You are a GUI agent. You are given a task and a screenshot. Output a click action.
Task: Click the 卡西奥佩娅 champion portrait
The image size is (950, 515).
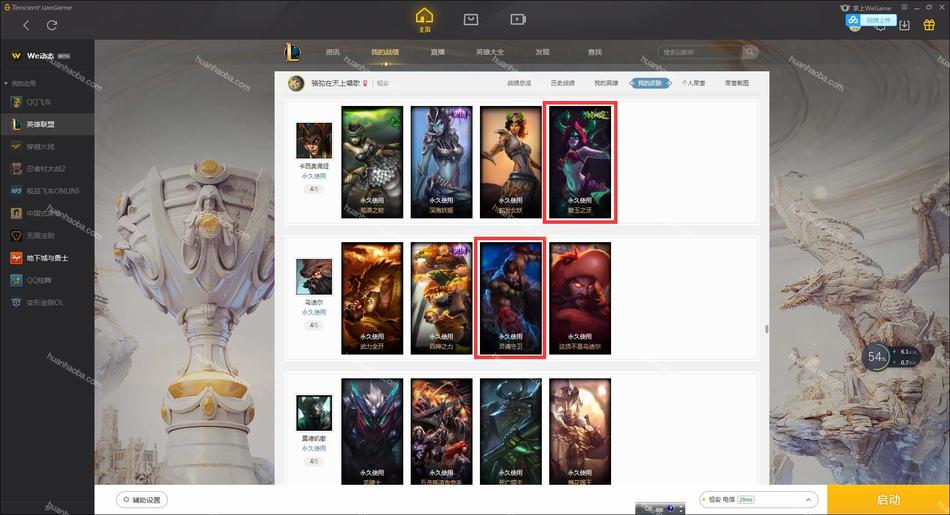tap(314, 141)
